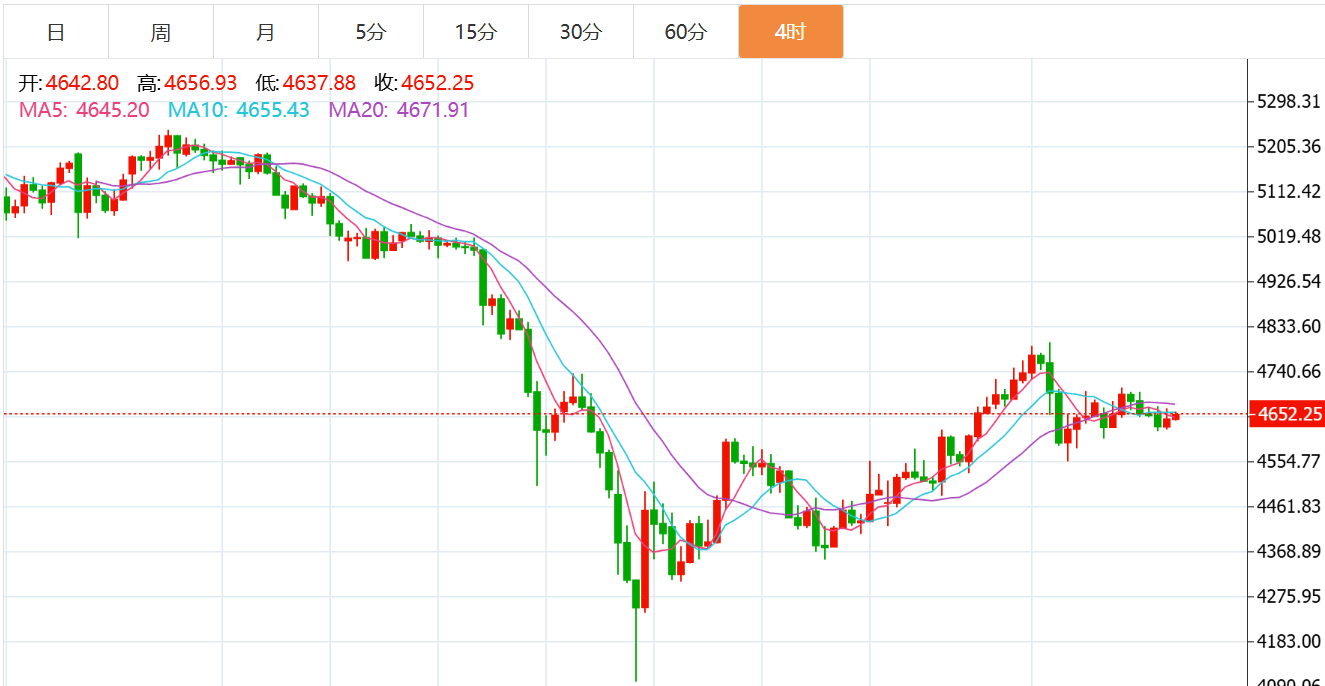Click the low price 4637.88
The height and width of the screenshot is (686, 1325).
point(320,84)
